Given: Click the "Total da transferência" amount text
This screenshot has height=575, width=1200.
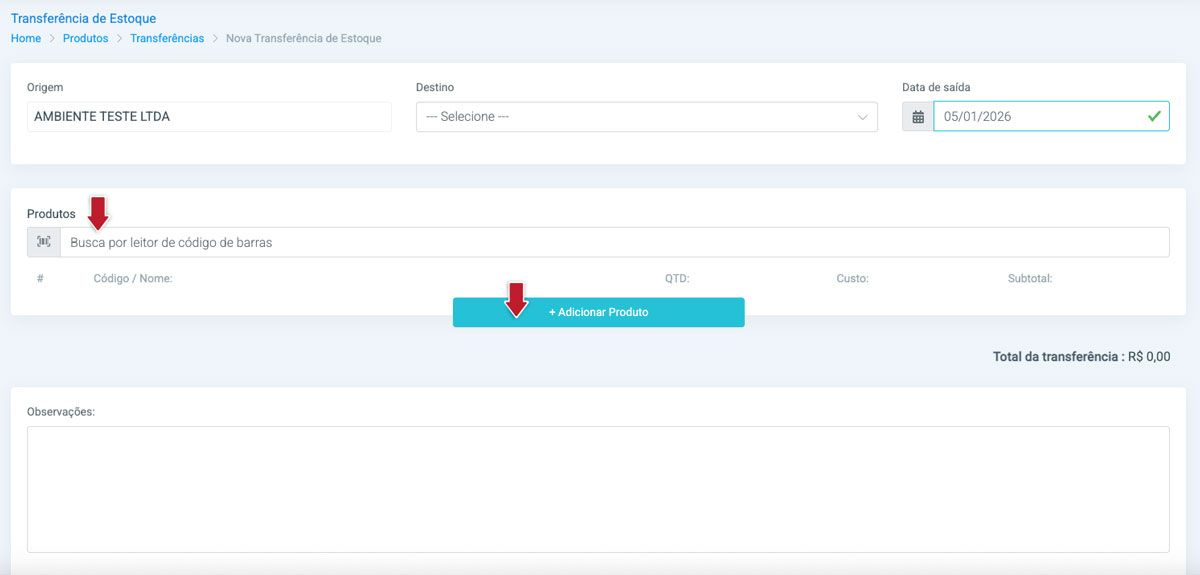Looking at the screenshot, I should pos(1081,357).
